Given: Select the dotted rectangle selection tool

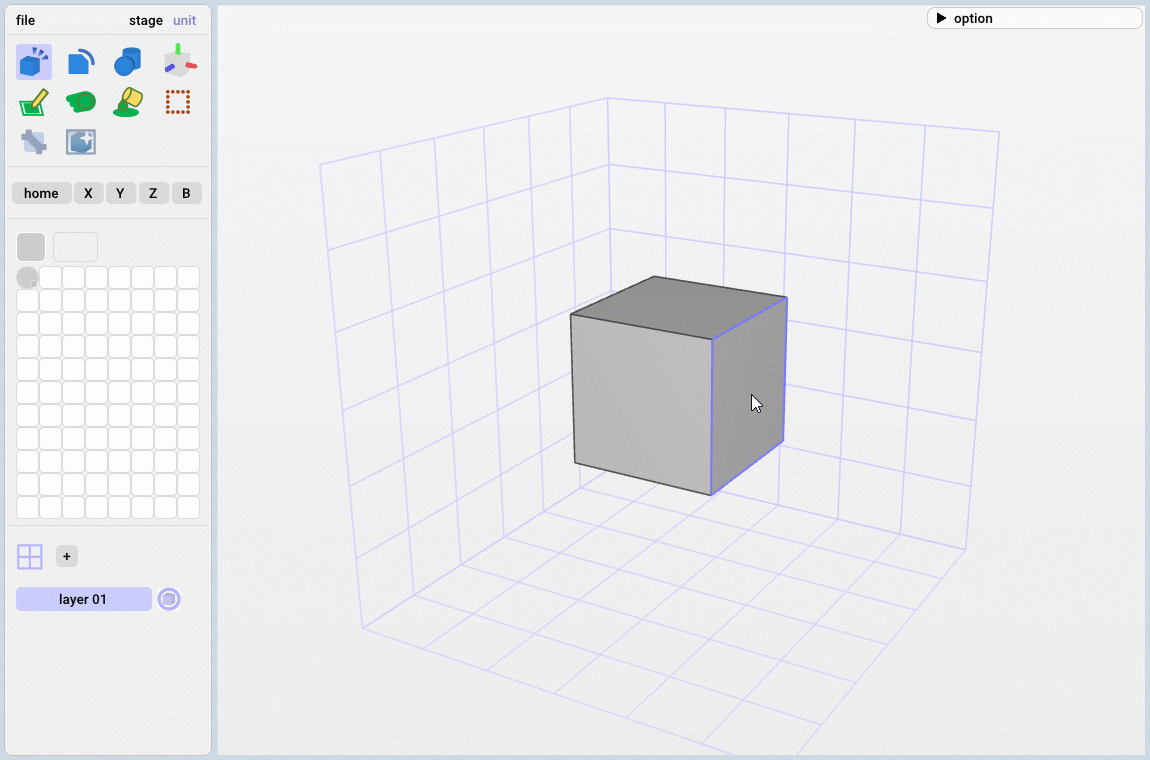Looking at the screenshot, I should [x=177, y=102].
